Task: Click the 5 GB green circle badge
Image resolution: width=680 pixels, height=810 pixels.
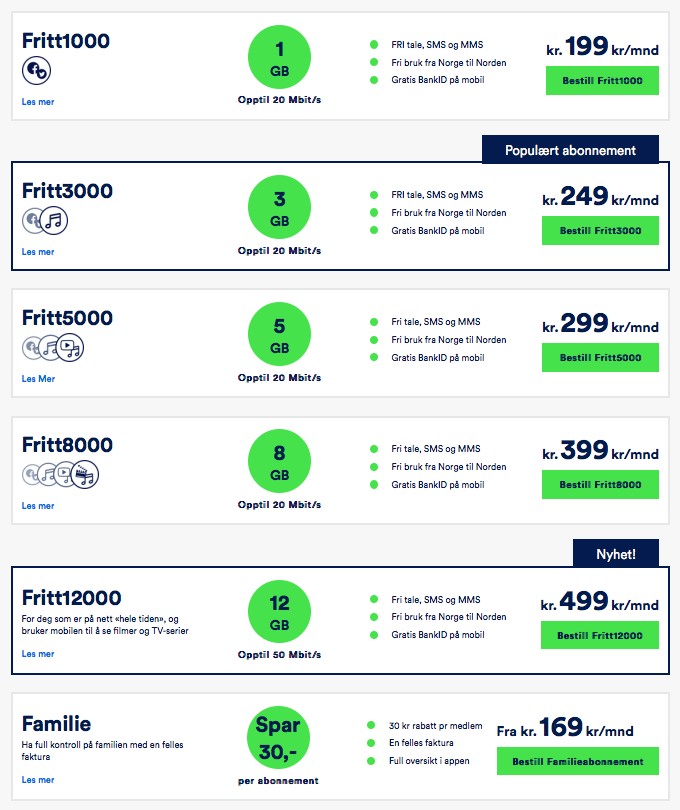Action: click(280, 334)
